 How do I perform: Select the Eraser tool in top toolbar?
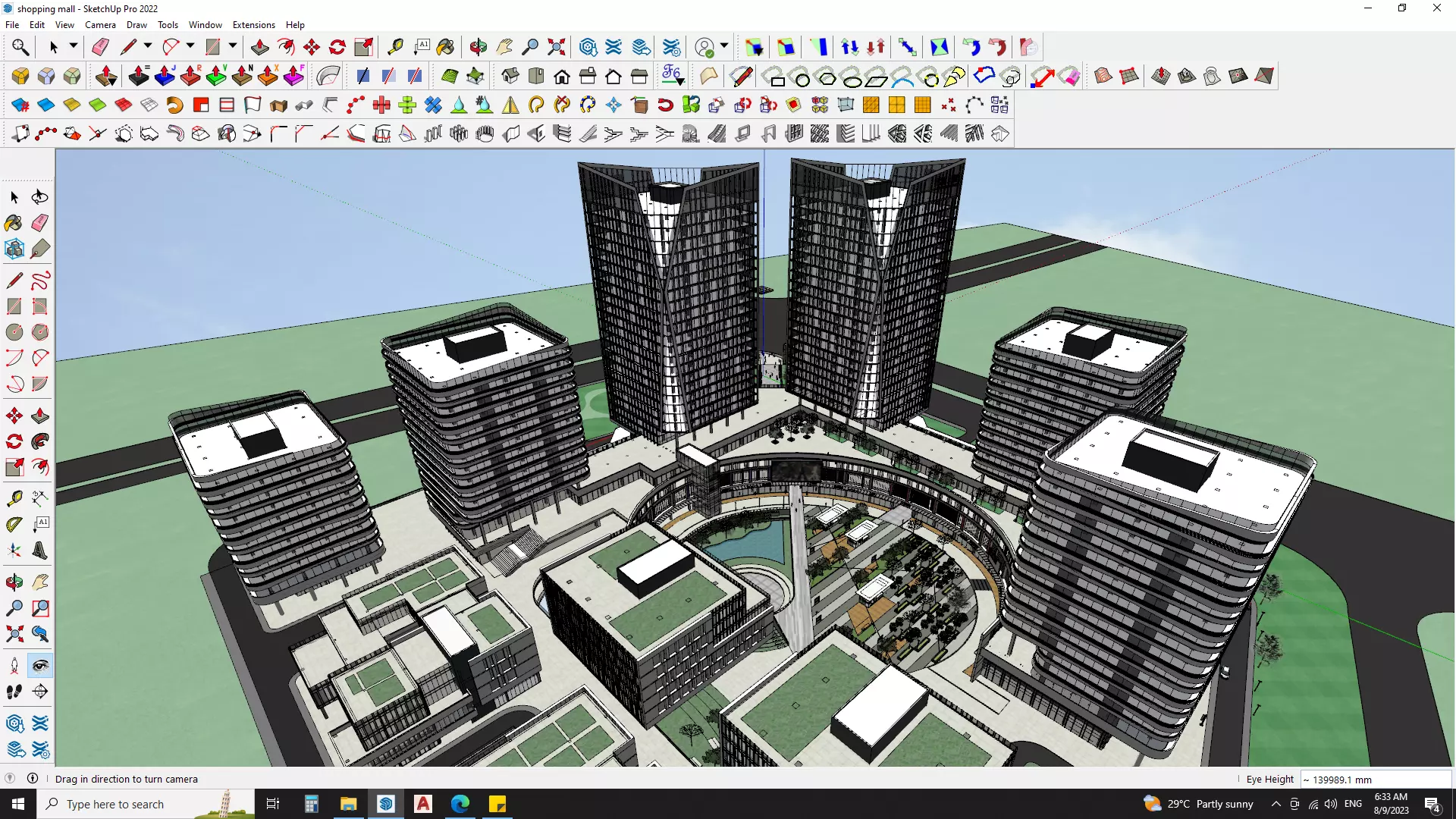(100, 47)
